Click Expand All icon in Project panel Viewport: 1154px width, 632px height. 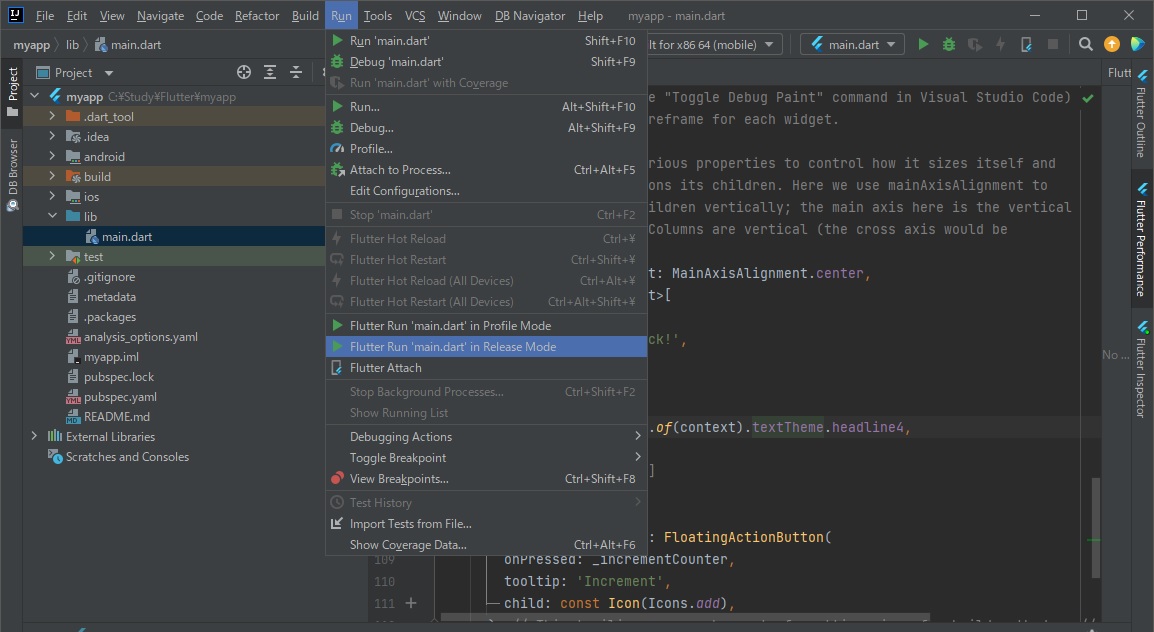pos(270,72)
